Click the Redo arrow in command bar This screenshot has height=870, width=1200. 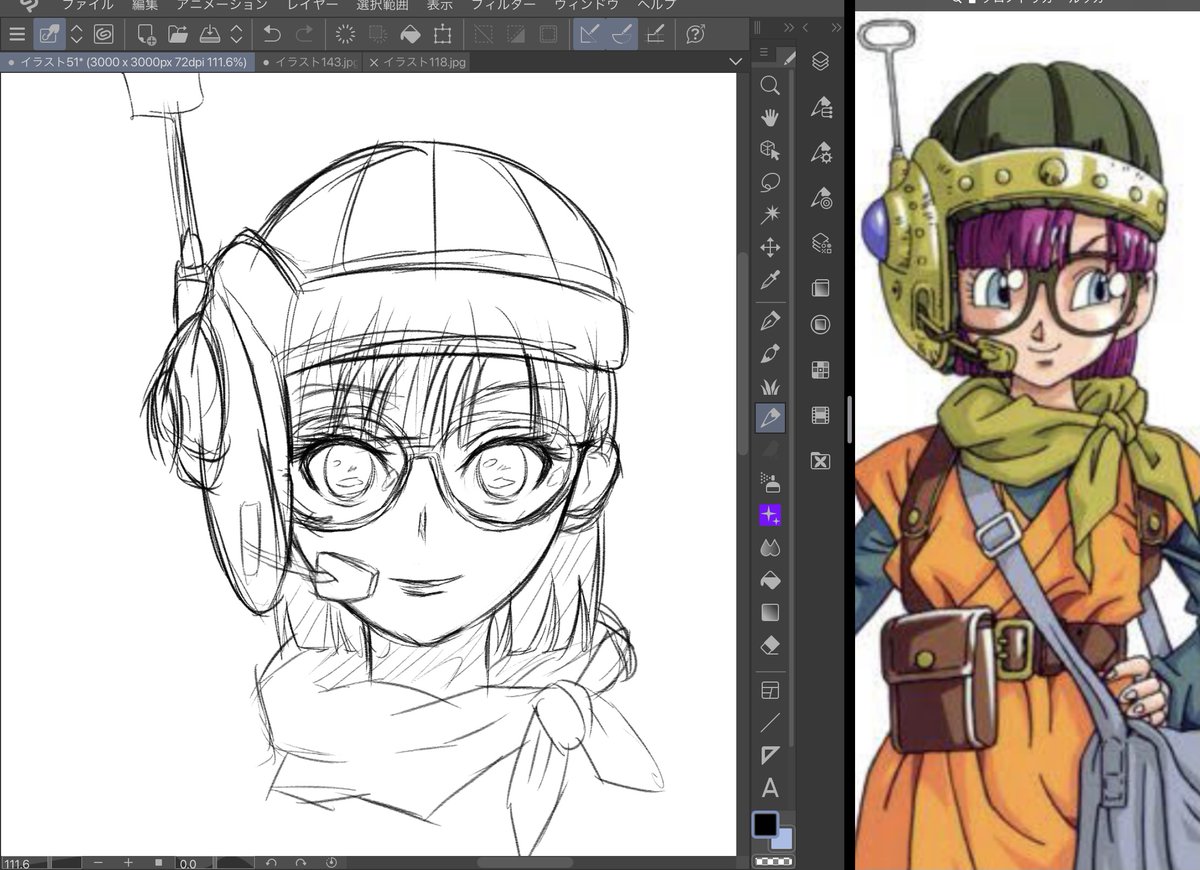[x=304, y=34]
